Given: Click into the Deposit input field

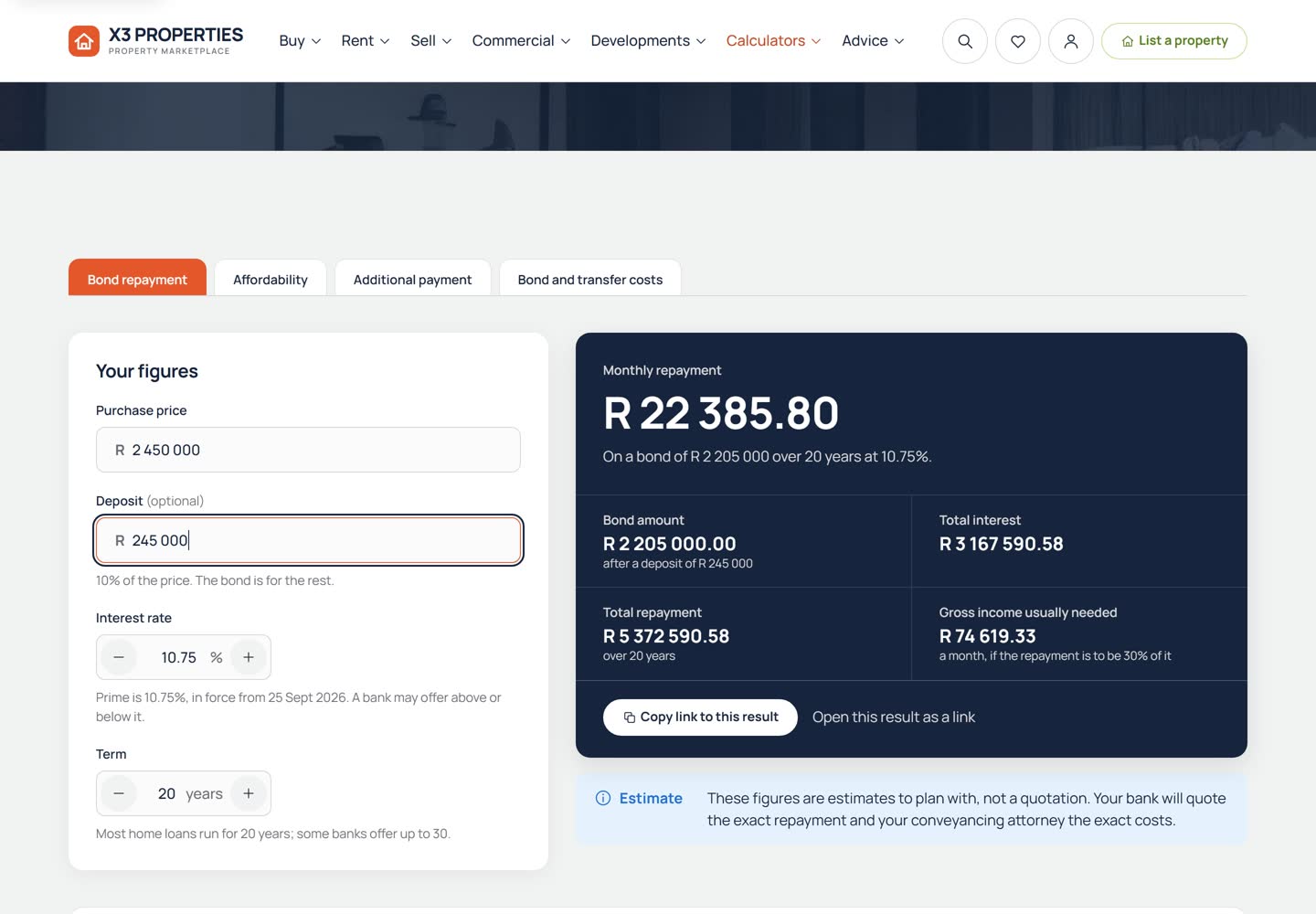Looking at the screenshot, I should pos(308,540).
